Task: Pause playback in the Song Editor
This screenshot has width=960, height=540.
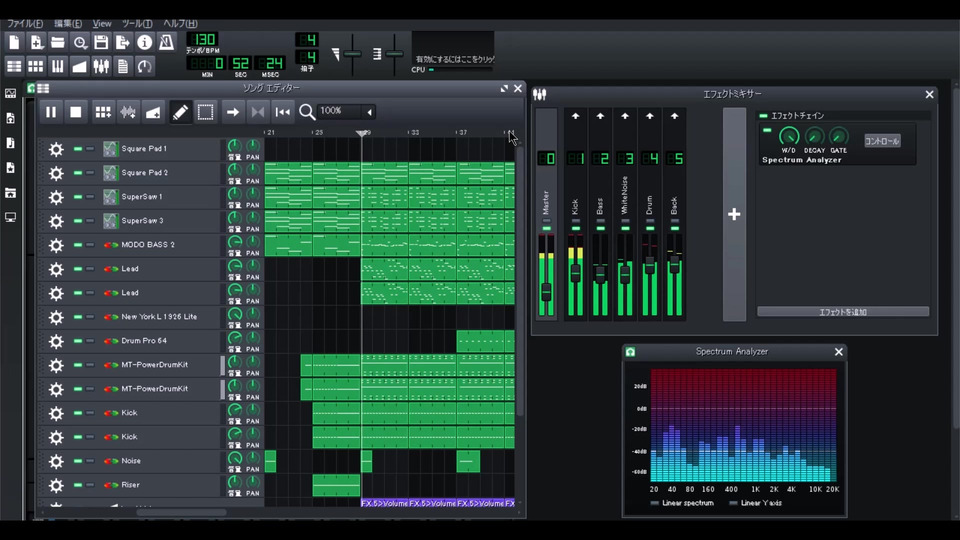Action: pos(51,112)
